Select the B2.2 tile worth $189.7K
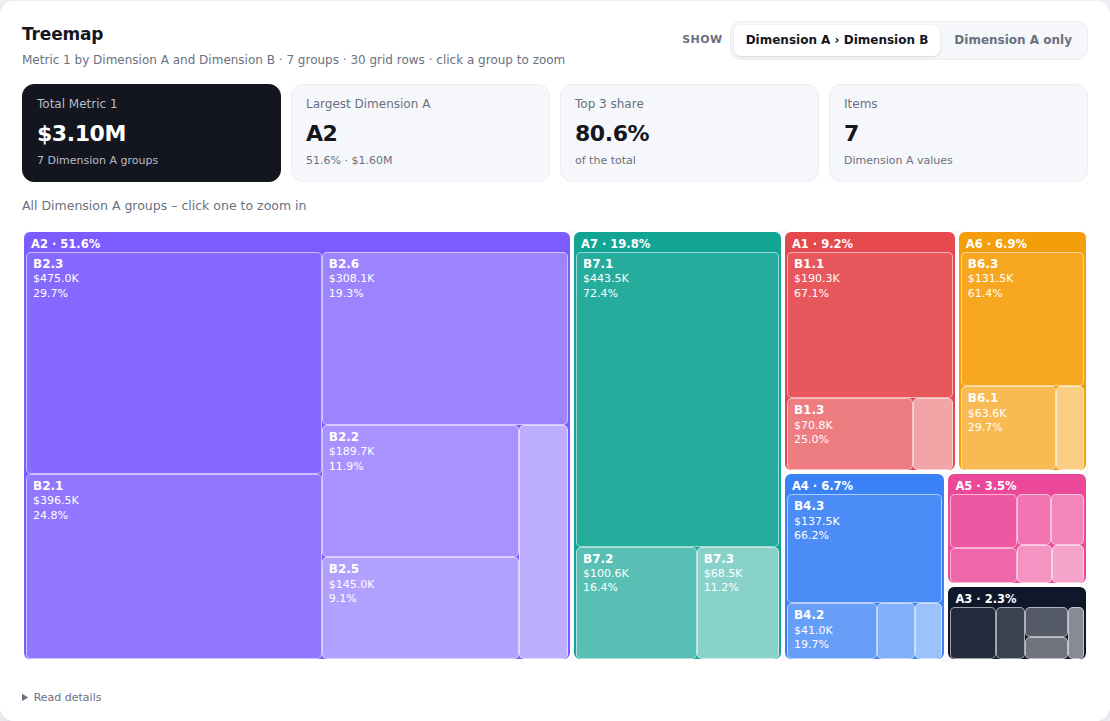 [420, 491]
